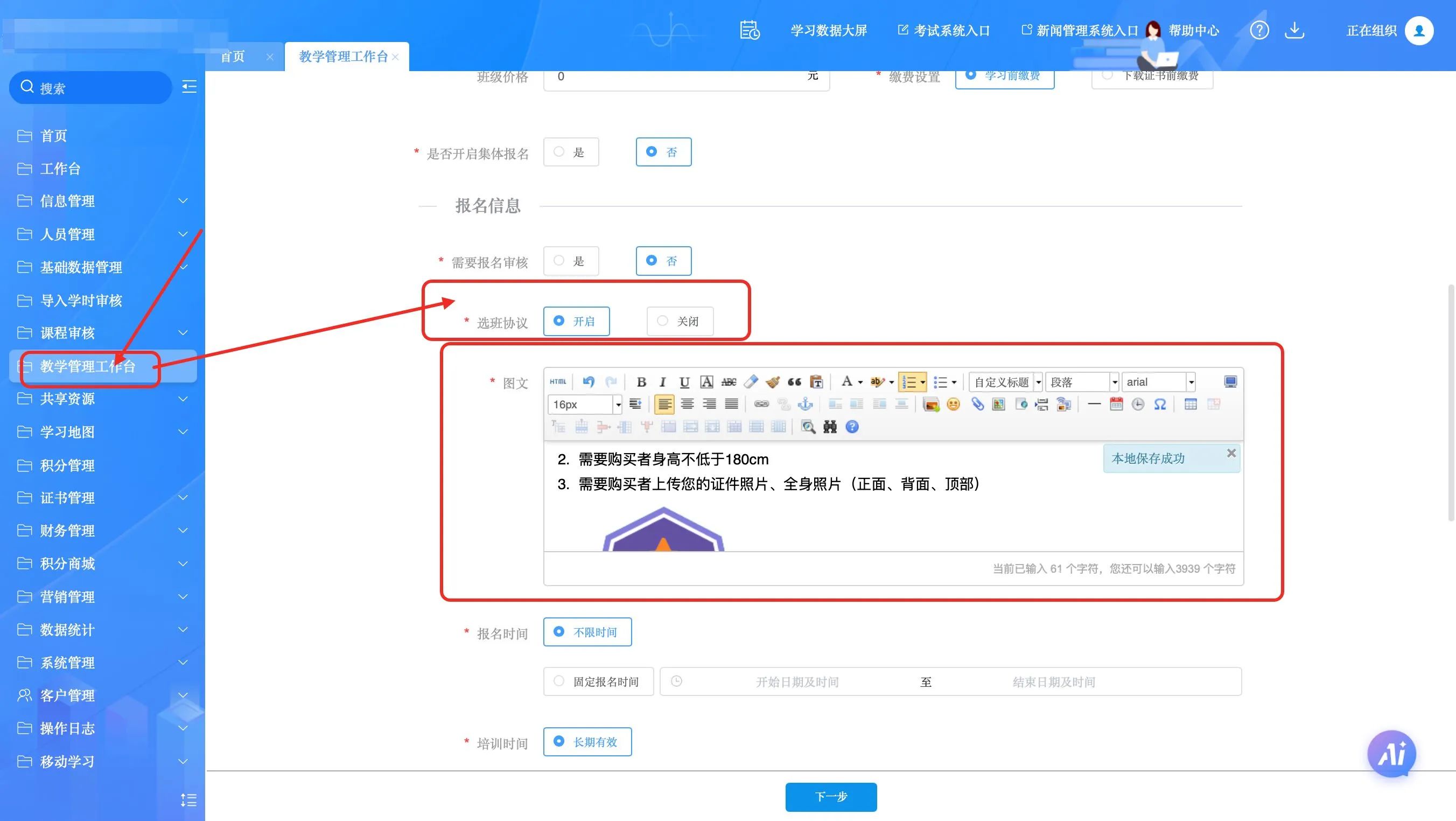Dismiss the 本地保存成功 notice
1456x821 pixels.
coord(1231,453)
